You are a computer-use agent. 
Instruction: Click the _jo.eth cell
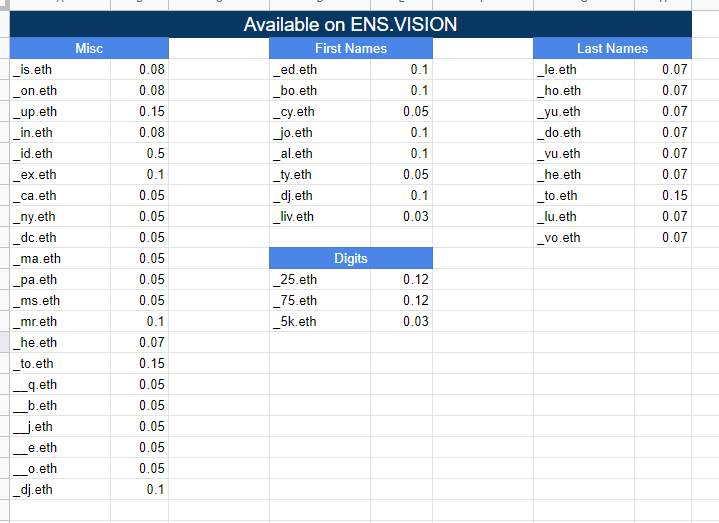click(x=320, y=132)
